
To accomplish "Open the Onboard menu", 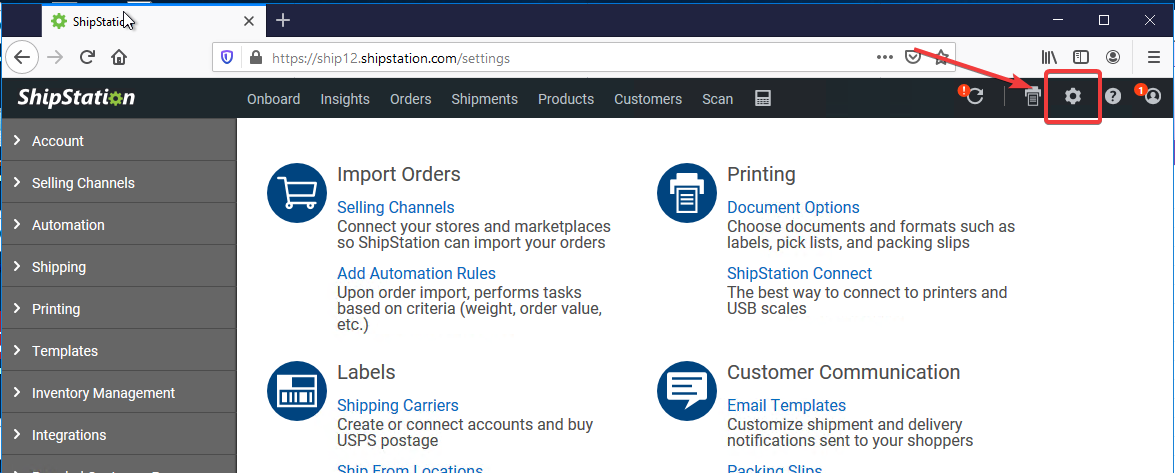I will pos(274,99).
